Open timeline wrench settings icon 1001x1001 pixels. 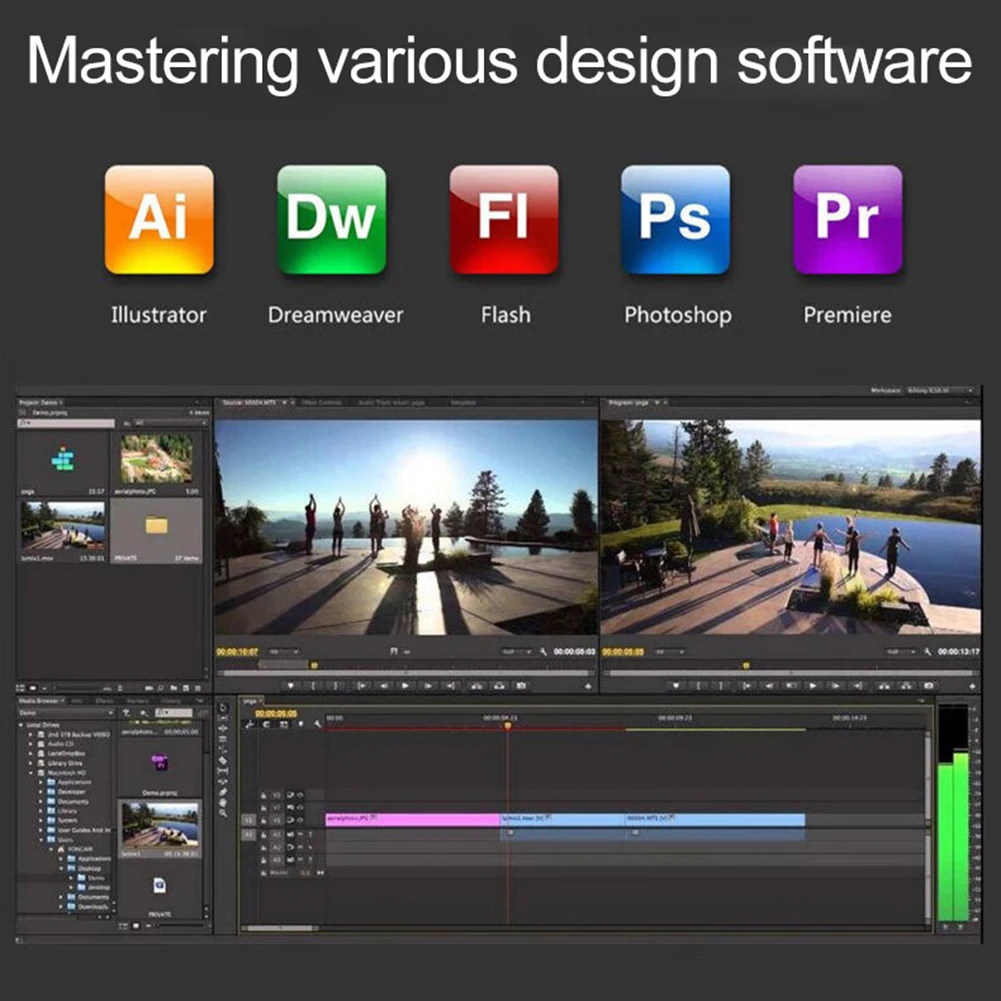(x=316, y=724)
